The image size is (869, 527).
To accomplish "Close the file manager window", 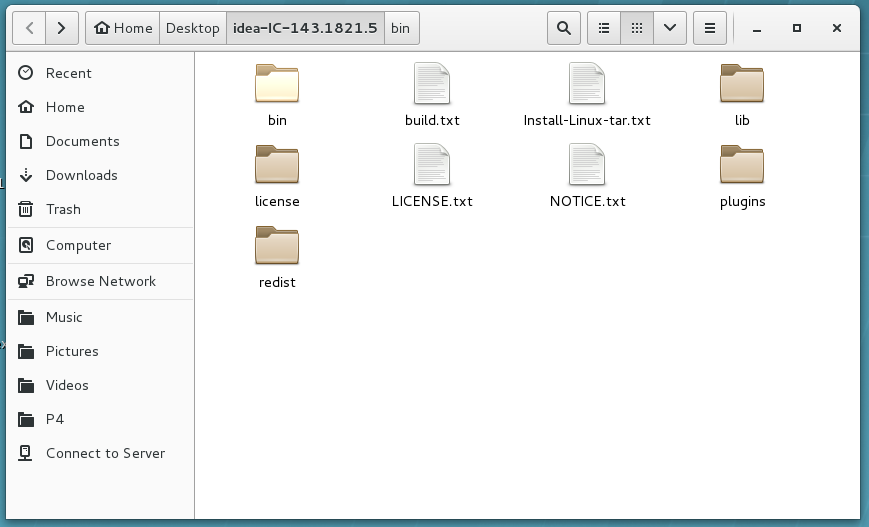I will tap(837, 28).
